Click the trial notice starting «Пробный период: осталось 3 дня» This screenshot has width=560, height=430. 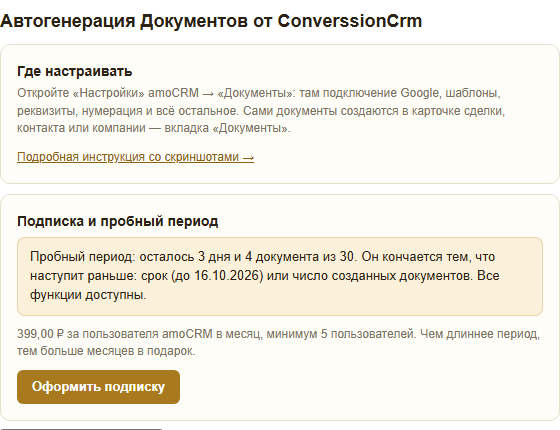pyautogui.click(x=280, y=276)
